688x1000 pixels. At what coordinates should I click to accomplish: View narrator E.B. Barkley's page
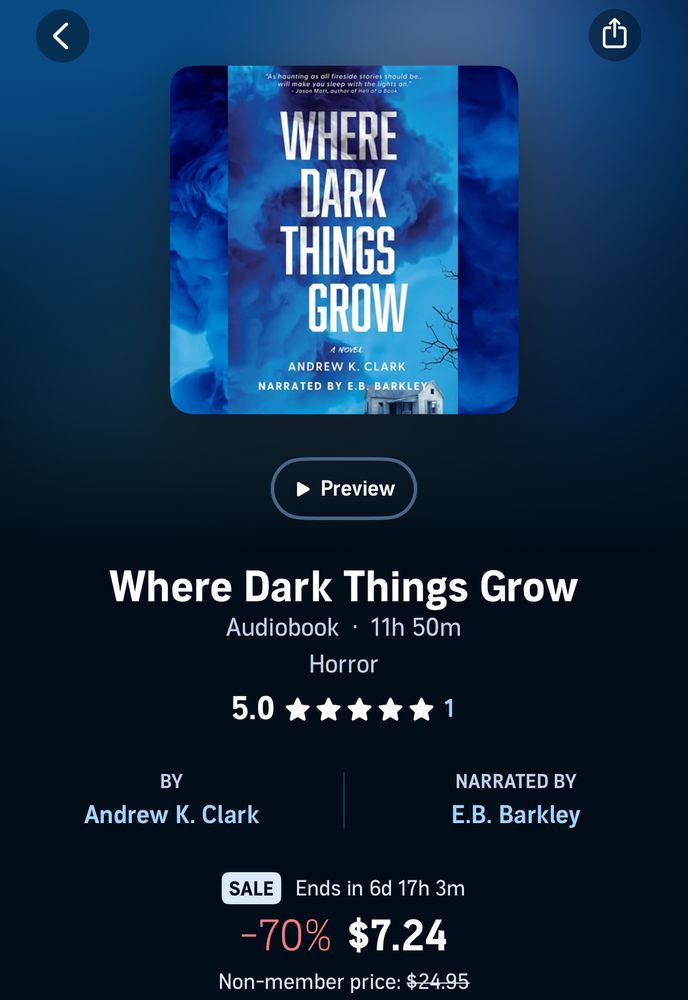(516, 814)
